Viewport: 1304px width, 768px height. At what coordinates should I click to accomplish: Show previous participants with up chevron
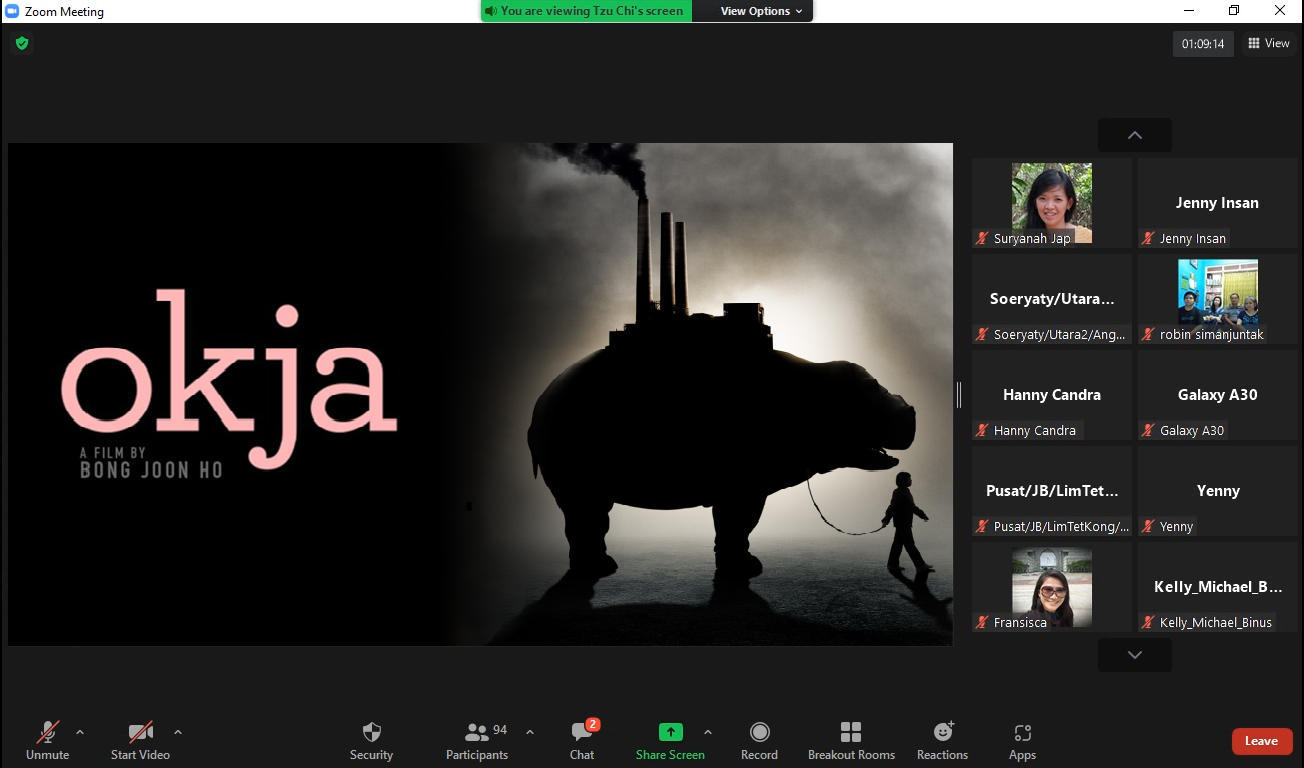(1135, 135)
